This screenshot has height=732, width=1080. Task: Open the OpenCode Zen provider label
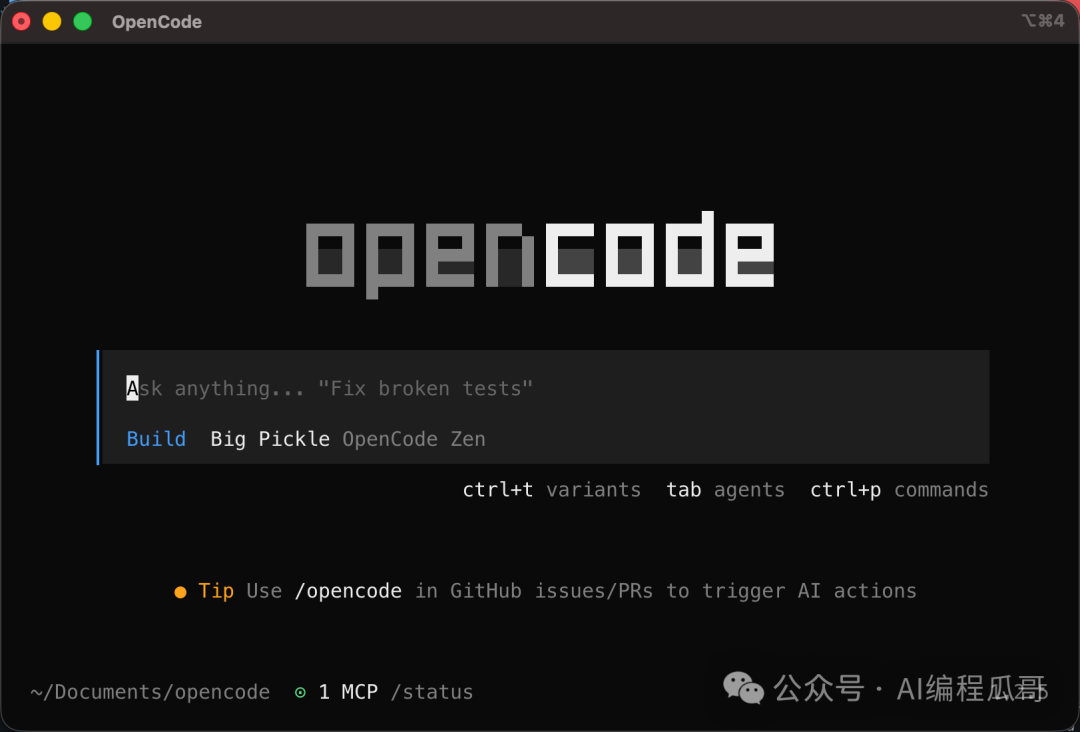[414, 439]
